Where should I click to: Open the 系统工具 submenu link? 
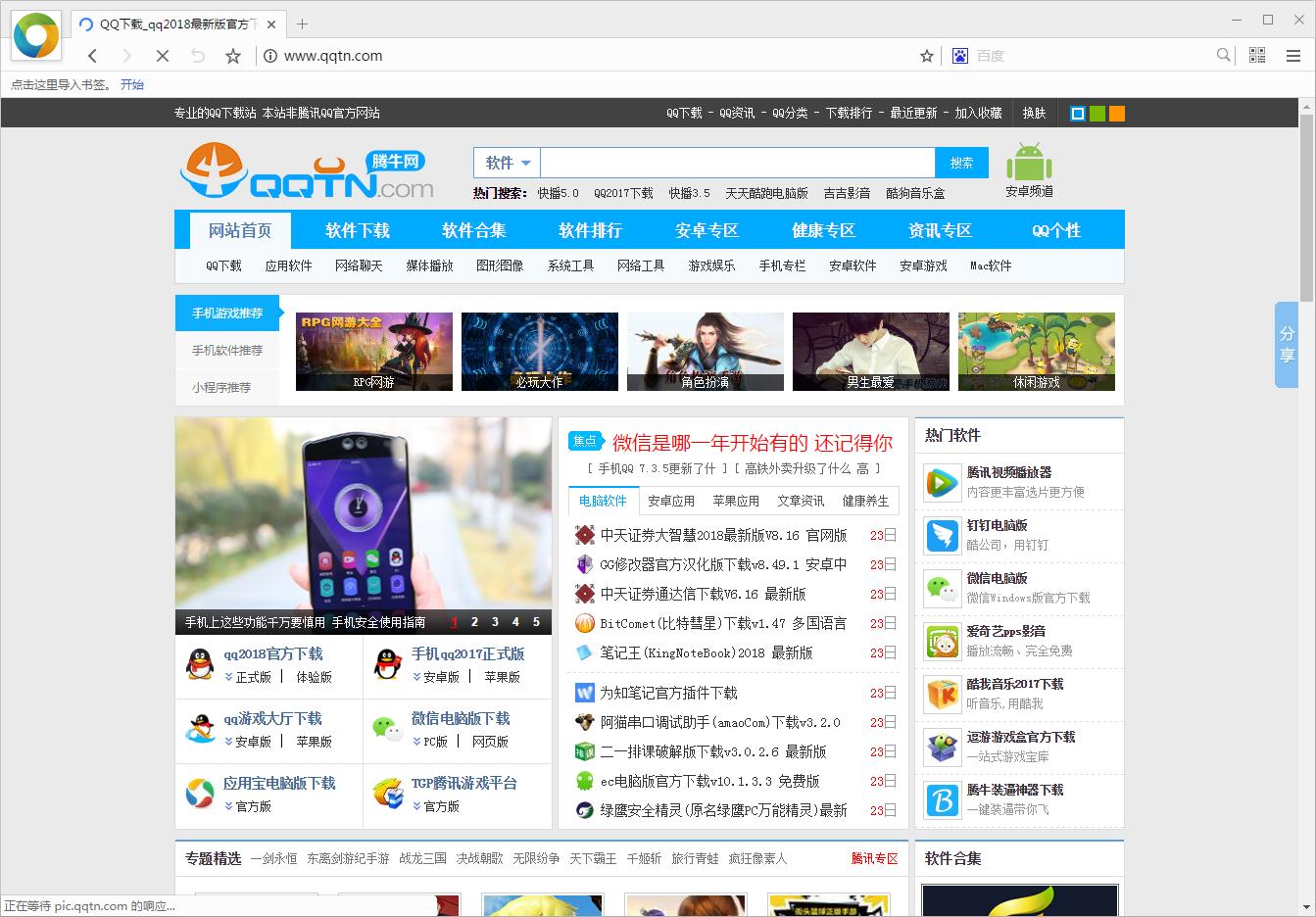pyautogui.click(x=570, y=265)
